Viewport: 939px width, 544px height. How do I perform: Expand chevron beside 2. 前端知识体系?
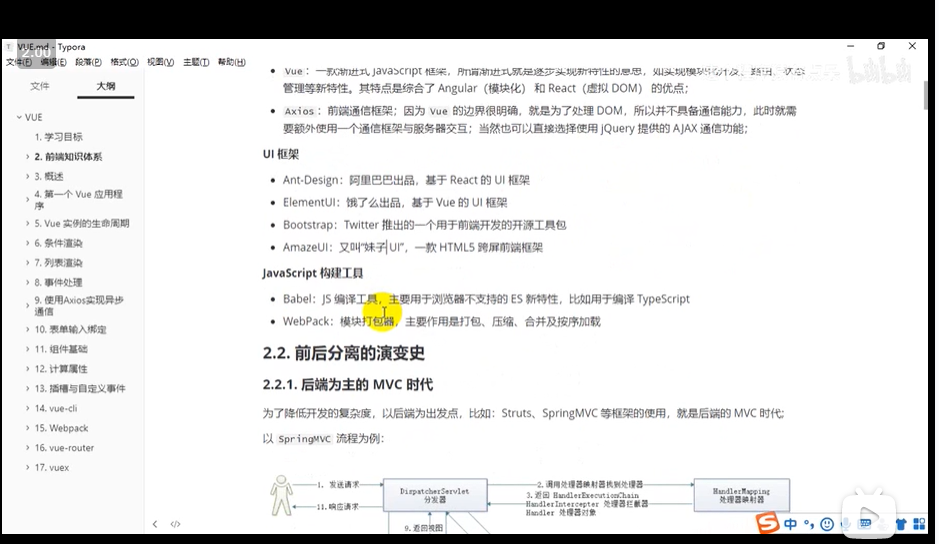(x=28, y=156)
